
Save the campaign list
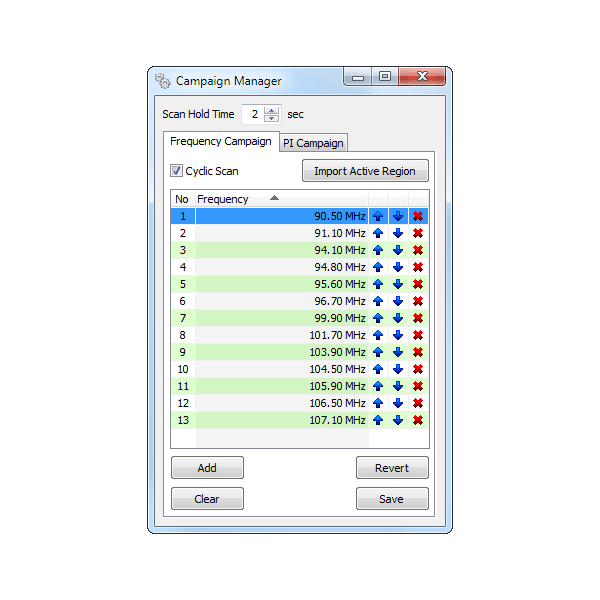tap(392, 499)
